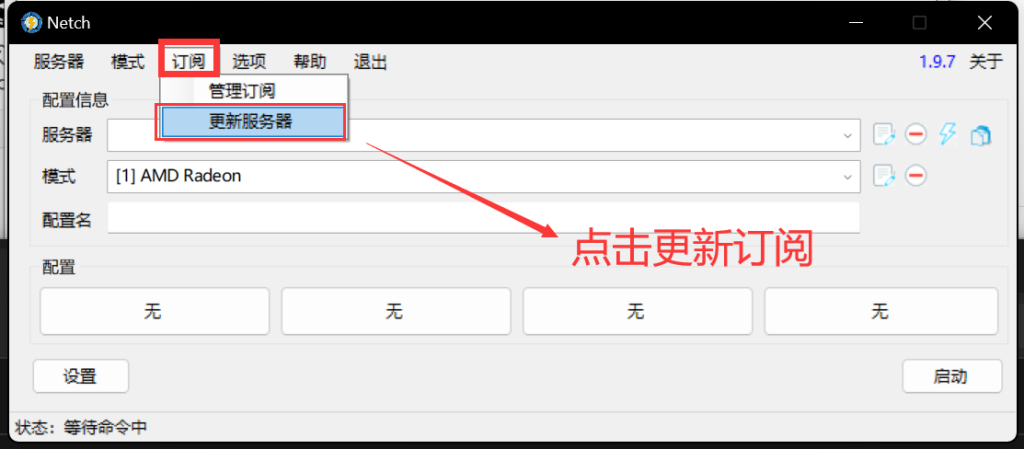Screen dimensions: 1024x449
Task: Open 设置 settings button
Action: 81,377
